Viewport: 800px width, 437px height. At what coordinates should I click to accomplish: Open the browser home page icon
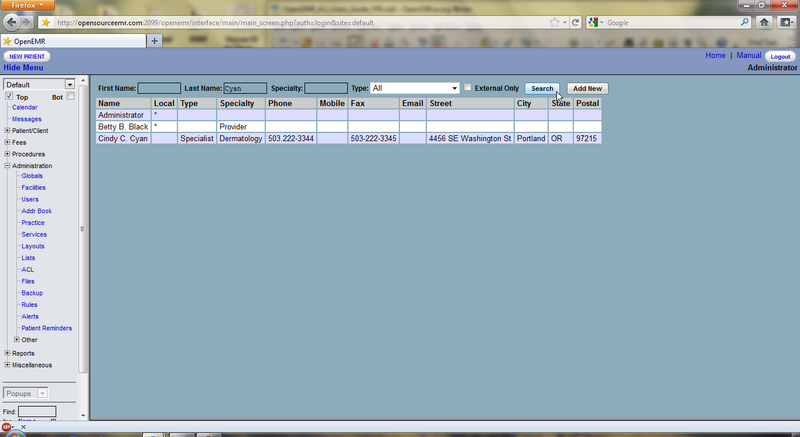[764, 22]
